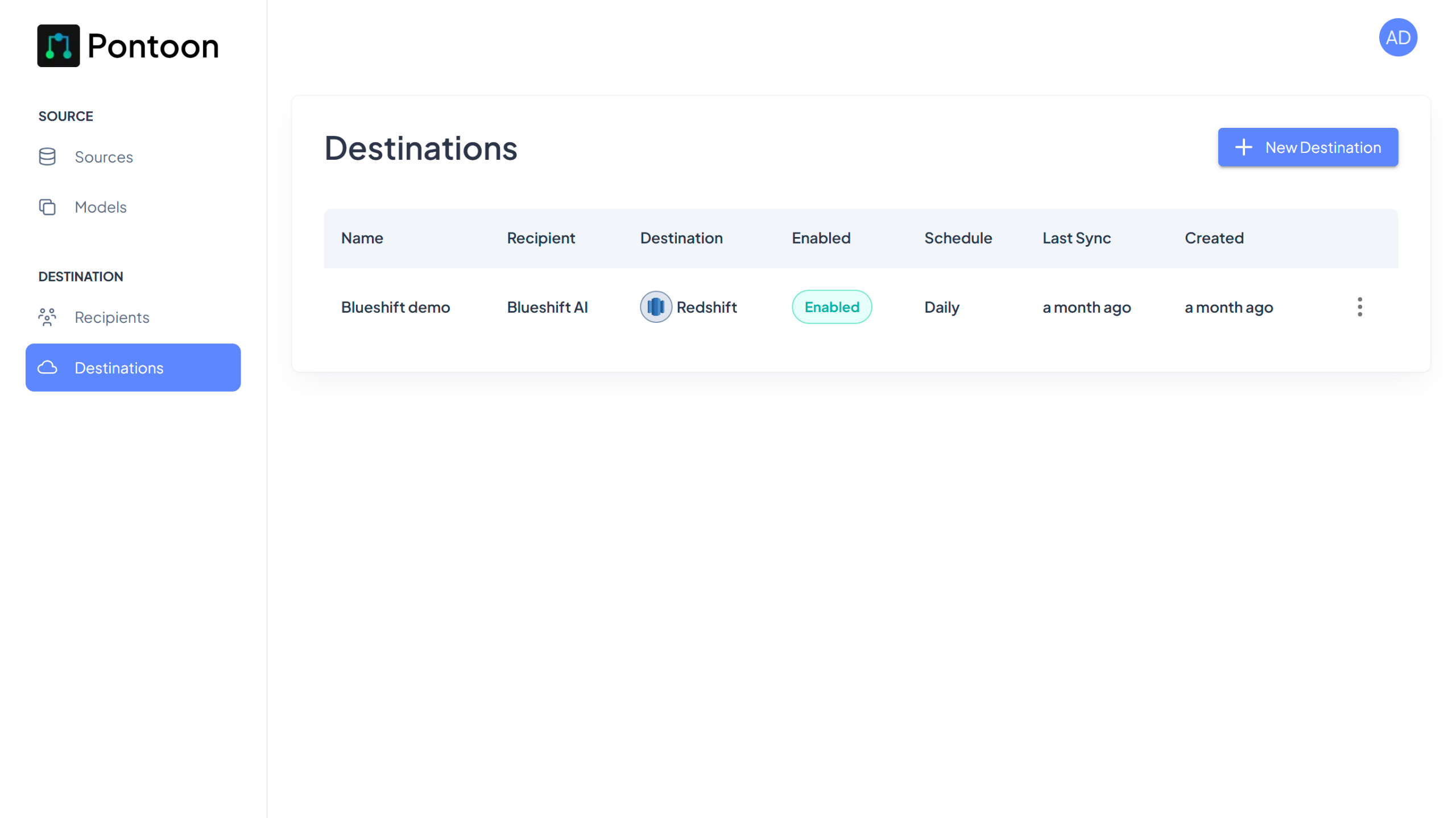This screenshot has height=818, width=1456.
Task: Click Blueshift AI recipient cell
Action: 547,307
